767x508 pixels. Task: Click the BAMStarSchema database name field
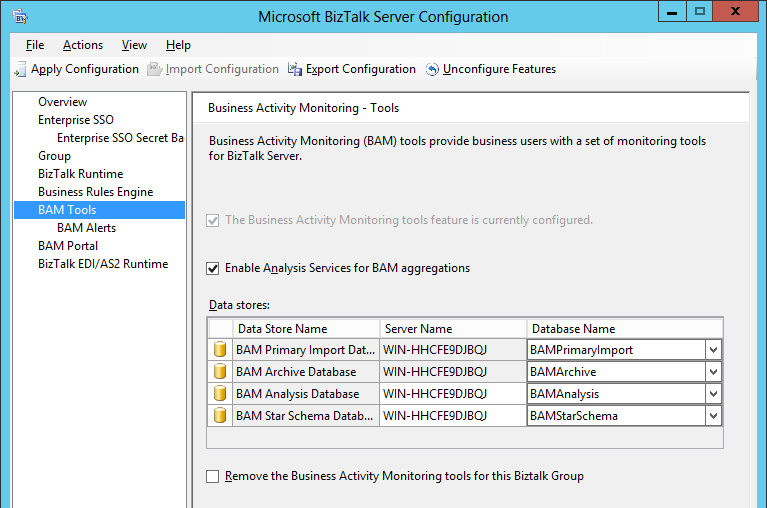[x=616, y=416]
